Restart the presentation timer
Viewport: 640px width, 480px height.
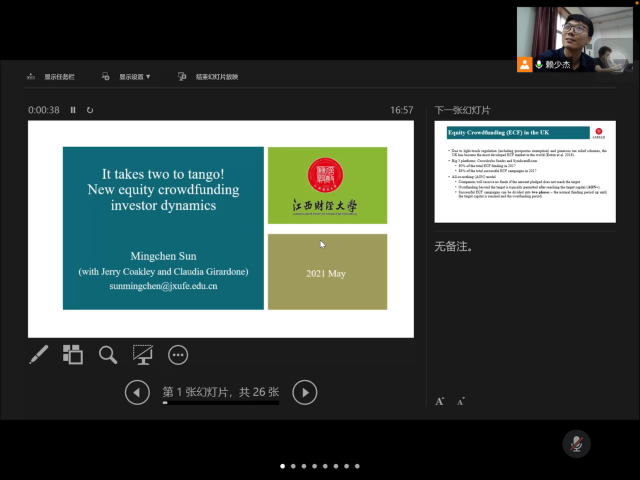pyautogui.click(x=90, y=110)
